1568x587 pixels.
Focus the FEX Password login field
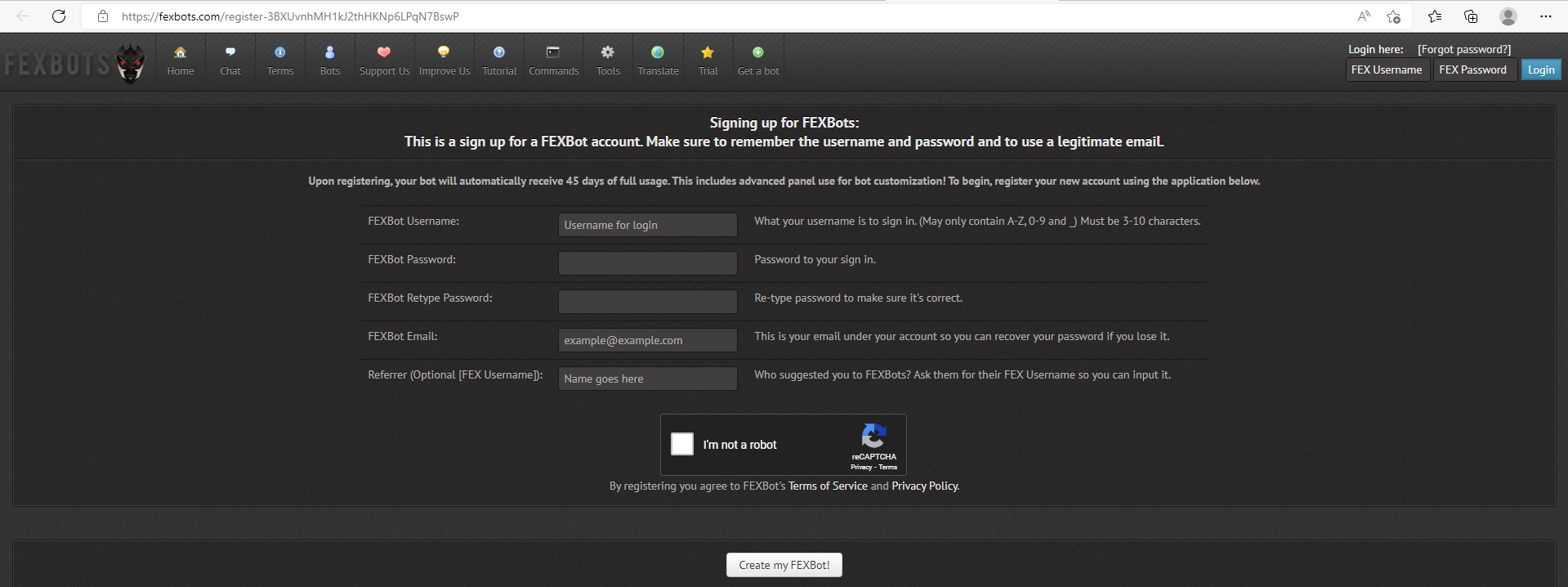(x=1476, y=69)
